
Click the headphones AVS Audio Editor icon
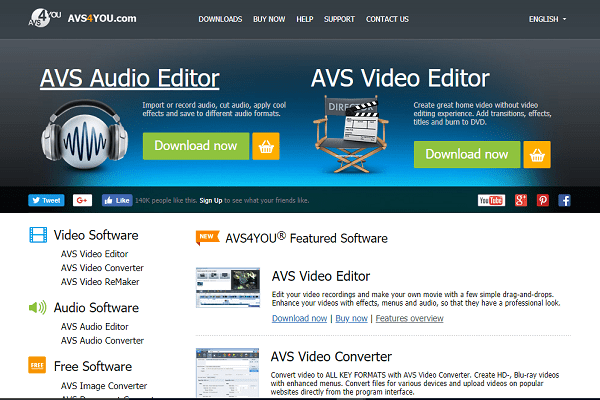coord(85,134)
